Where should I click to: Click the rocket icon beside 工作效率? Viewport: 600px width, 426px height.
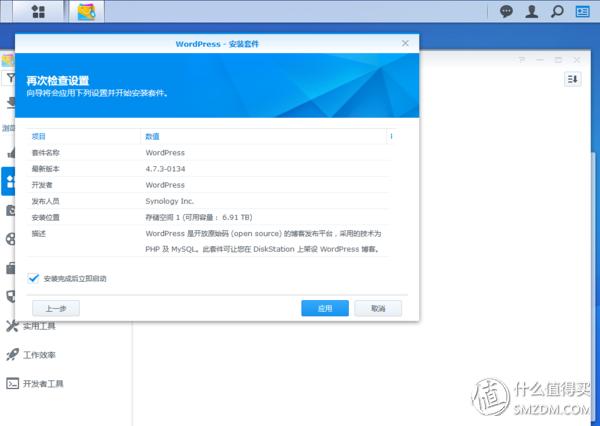click(12, 354)
